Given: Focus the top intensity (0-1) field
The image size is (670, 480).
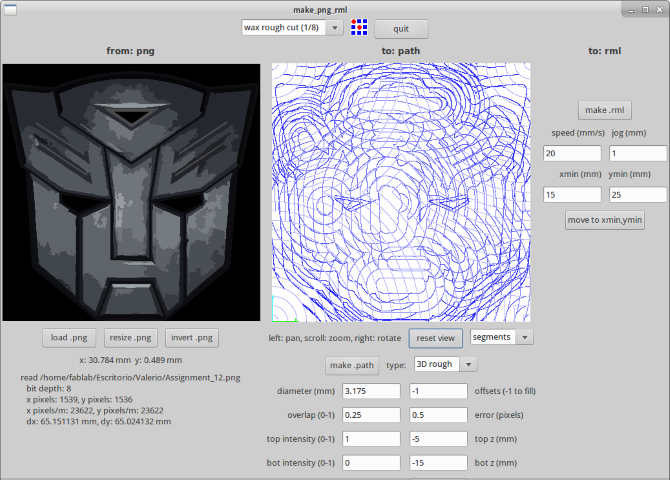Looking at the screenshot, I should [371, 439].
